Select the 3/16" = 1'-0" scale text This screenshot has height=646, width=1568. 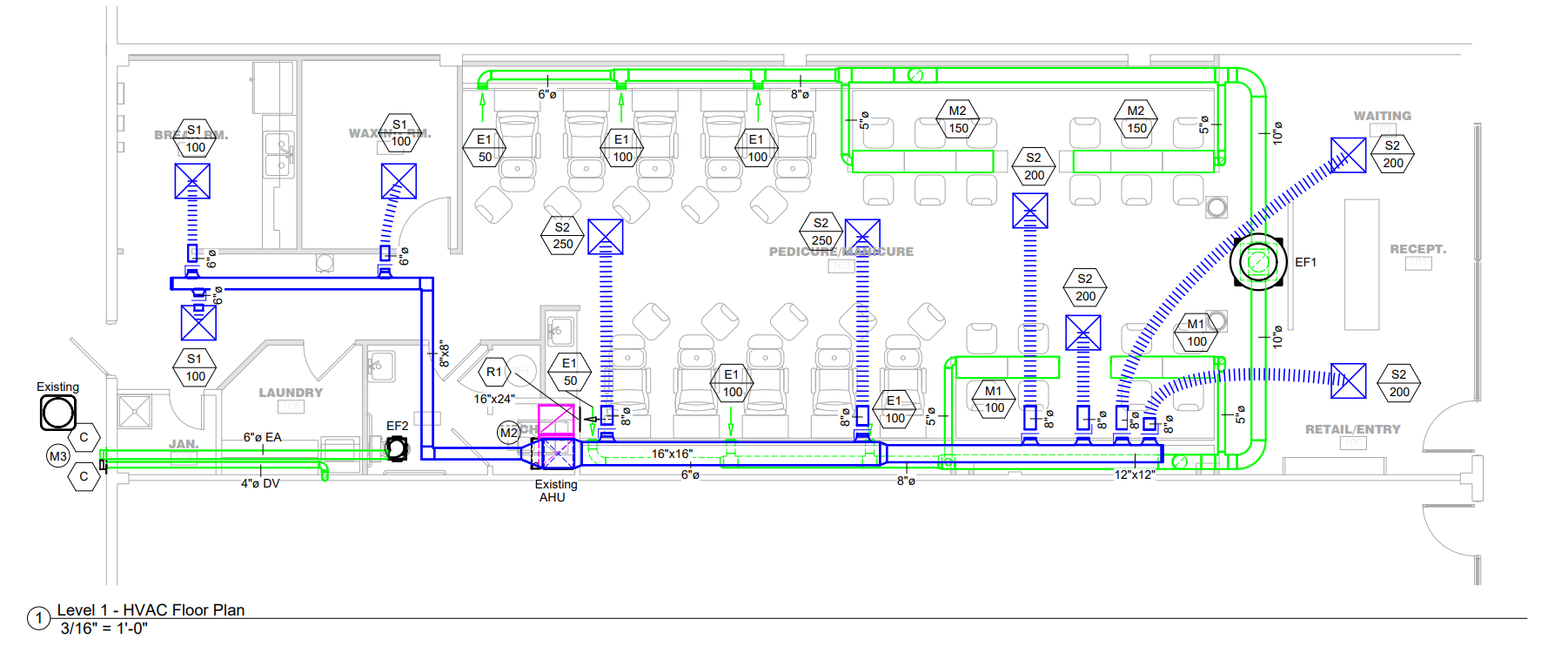pos(104,629)
